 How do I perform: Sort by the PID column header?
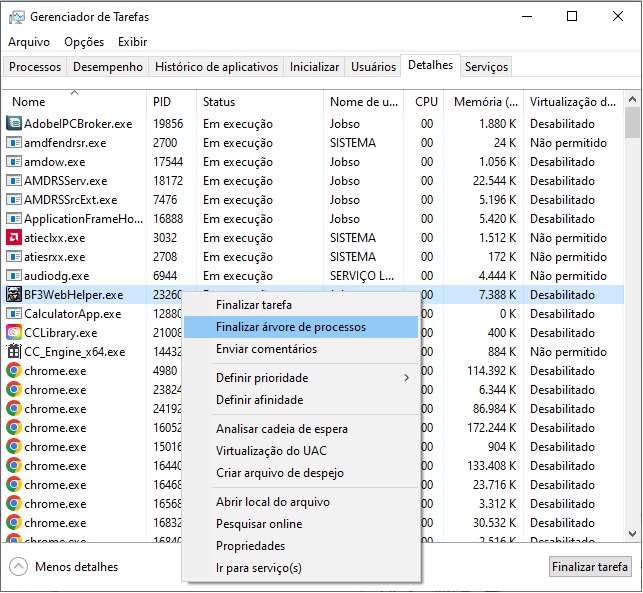(x=171, y=102)
